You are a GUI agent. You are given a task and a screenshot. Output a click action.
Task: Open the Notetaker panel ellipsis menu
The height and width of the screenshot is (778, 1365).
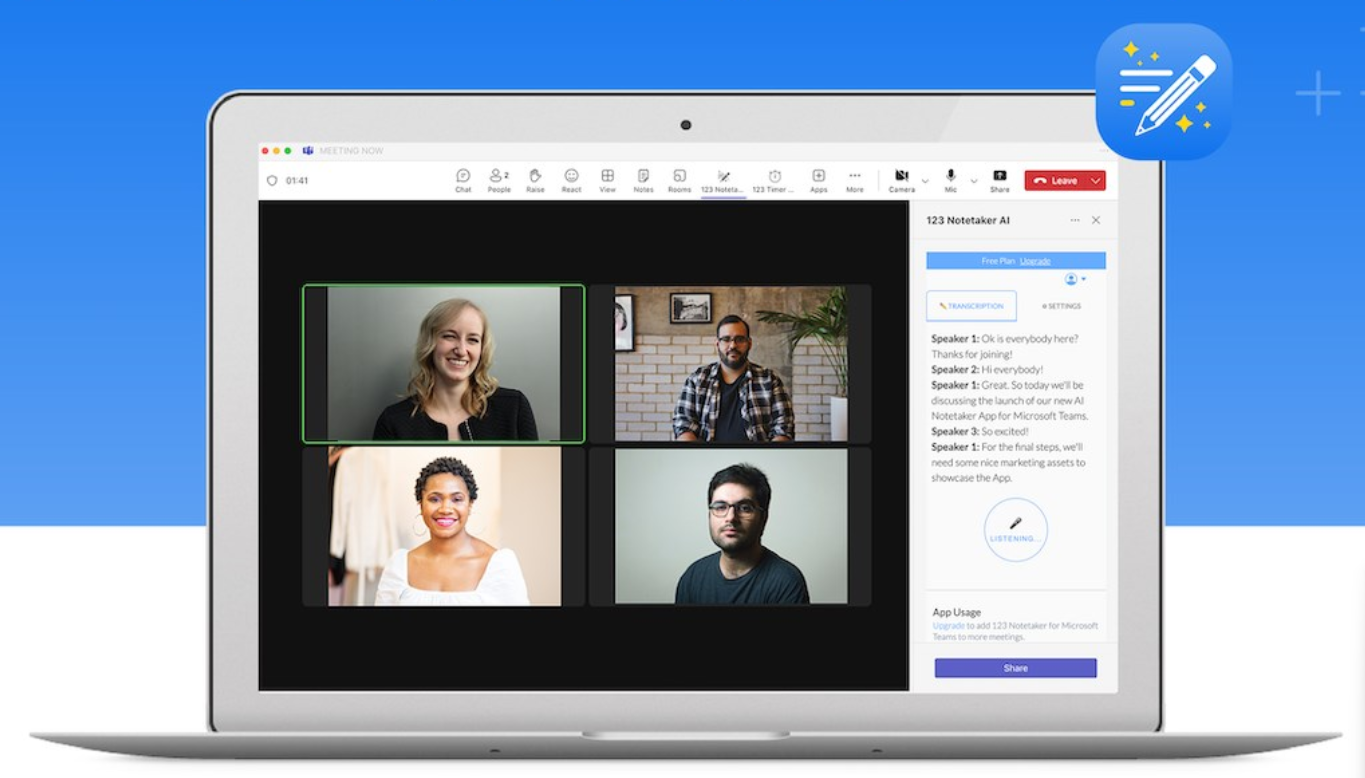coord(1075,220)
